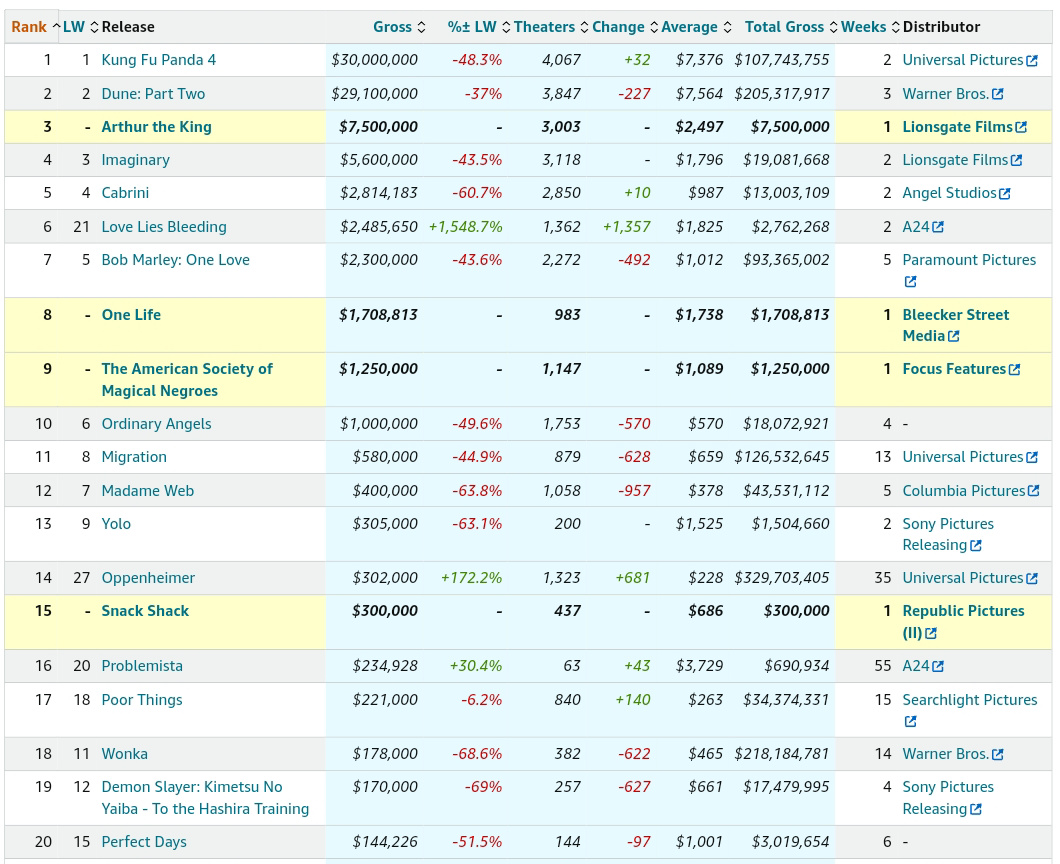The height and width of the screenshot is (864, 1060).
Task: Click external link icon in Love Lies Bleeding row
Action: [x=938, y=227]
